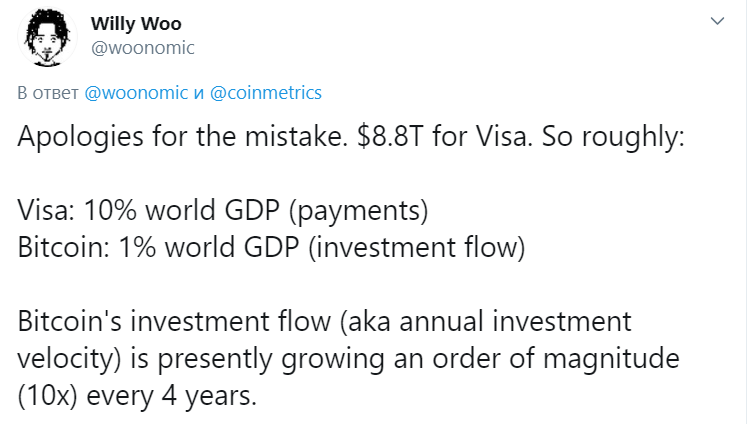Open the blue @woonomic reply mention
The image size is (750, 424).
[136, 93]
